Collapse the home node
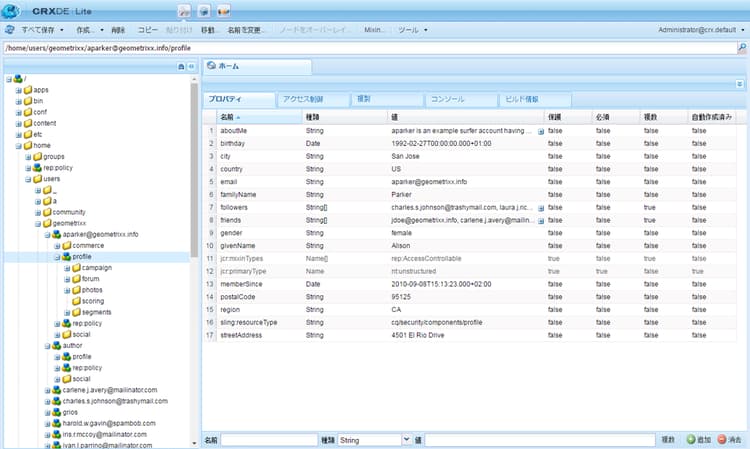 pos(18,145)
